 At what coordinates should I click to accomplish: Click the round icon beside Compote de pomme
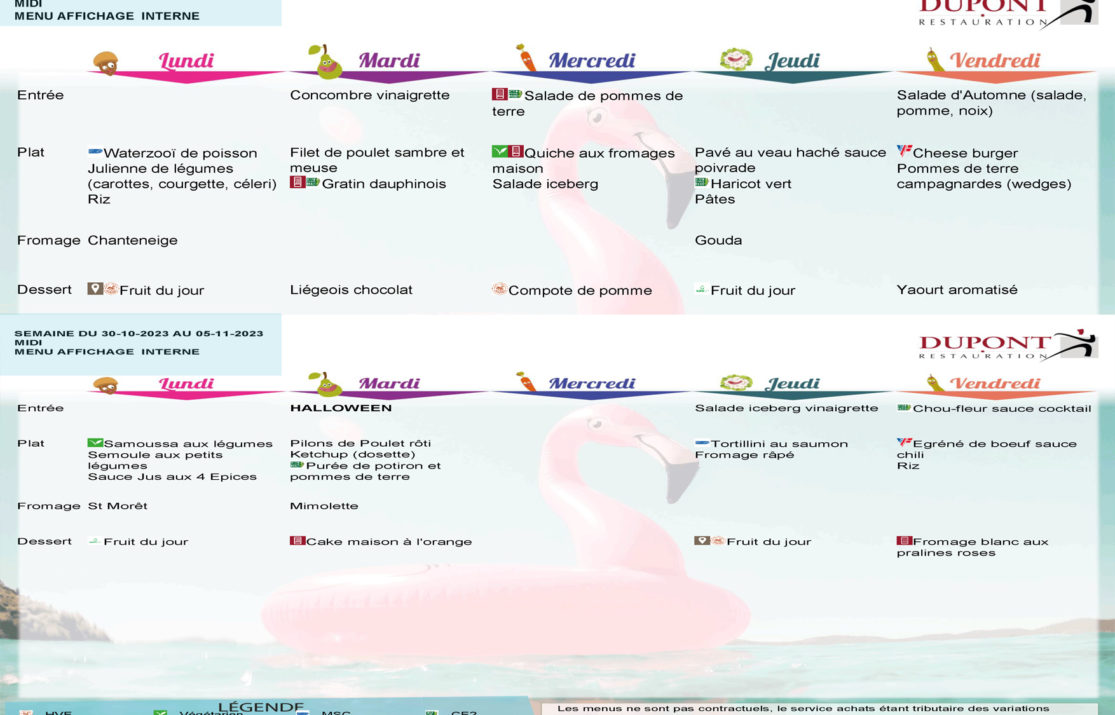pos(499,289)
